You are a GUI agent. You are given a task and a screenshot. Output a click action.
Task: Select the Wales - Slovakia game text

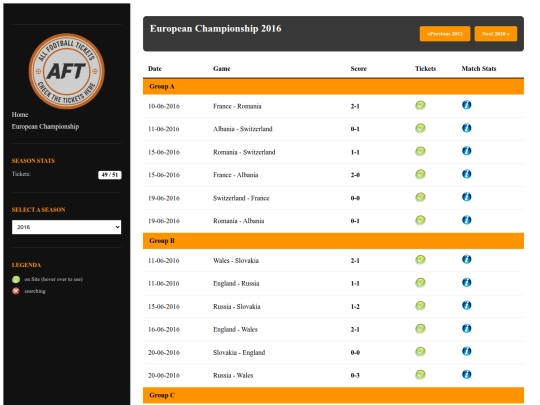point(236,260)
